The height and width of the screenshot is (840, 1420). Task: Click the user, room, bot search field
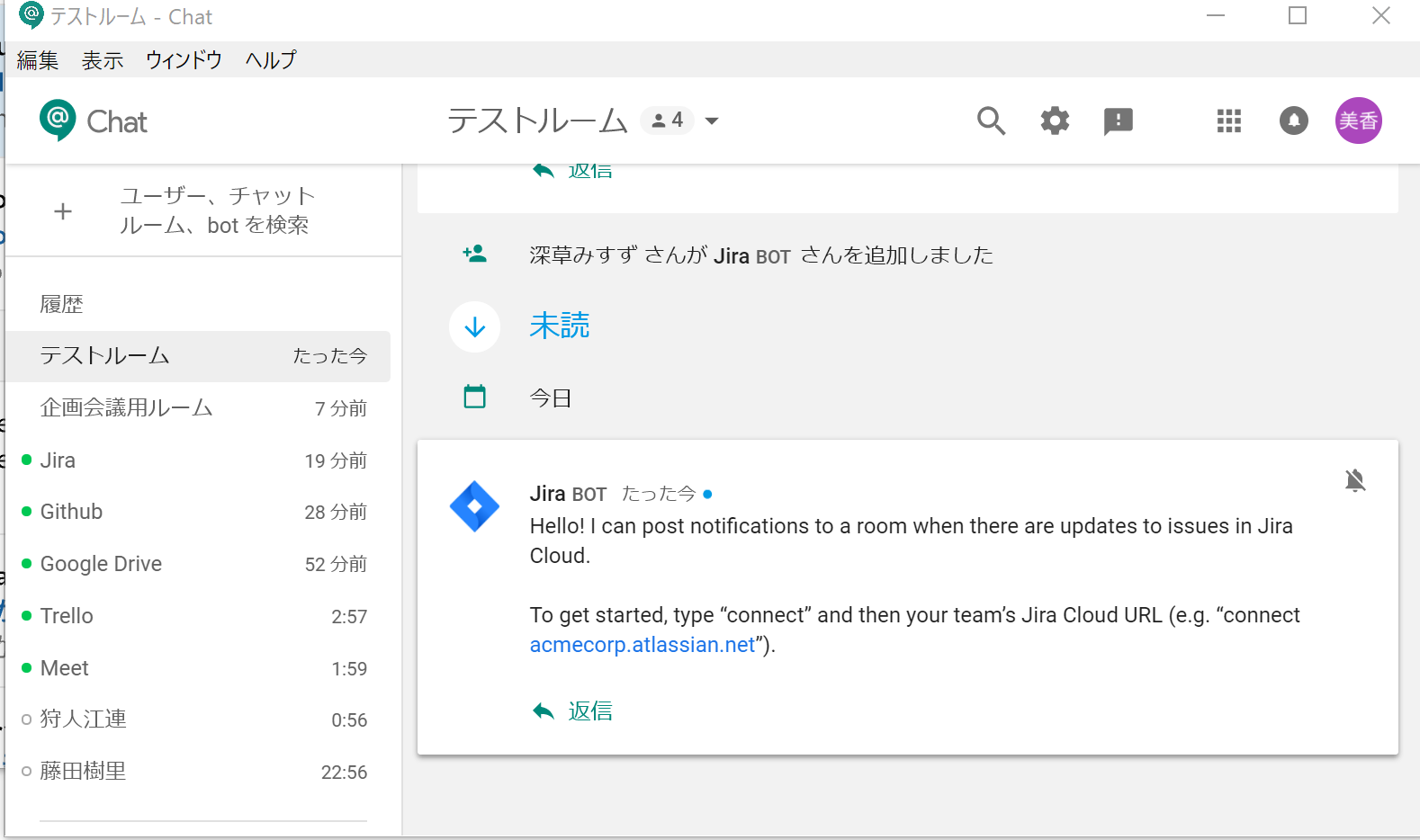pos(217,210)
